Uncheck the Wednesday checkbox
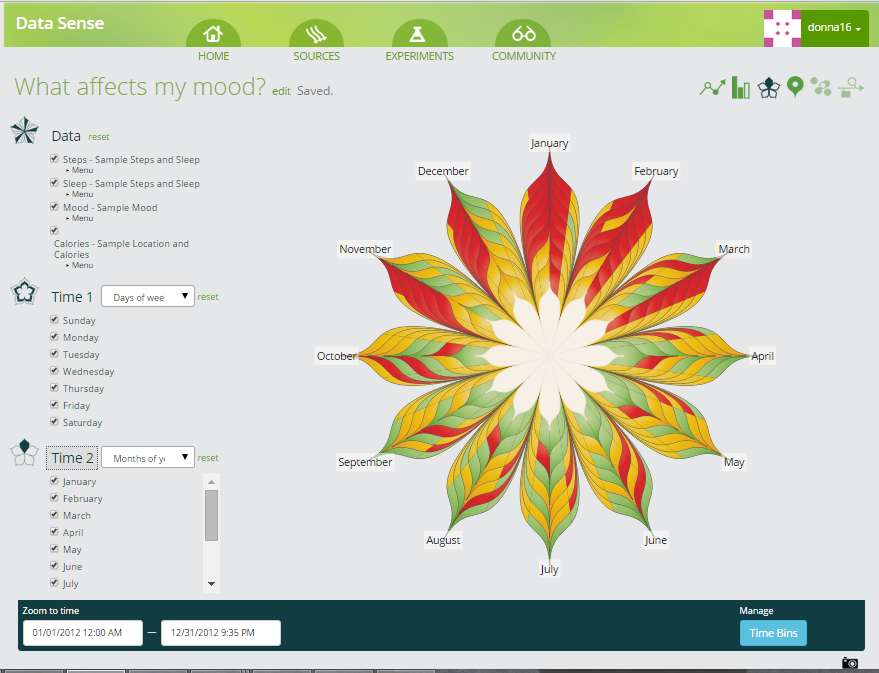Screen dimensions: 879x673 point(54,370)
